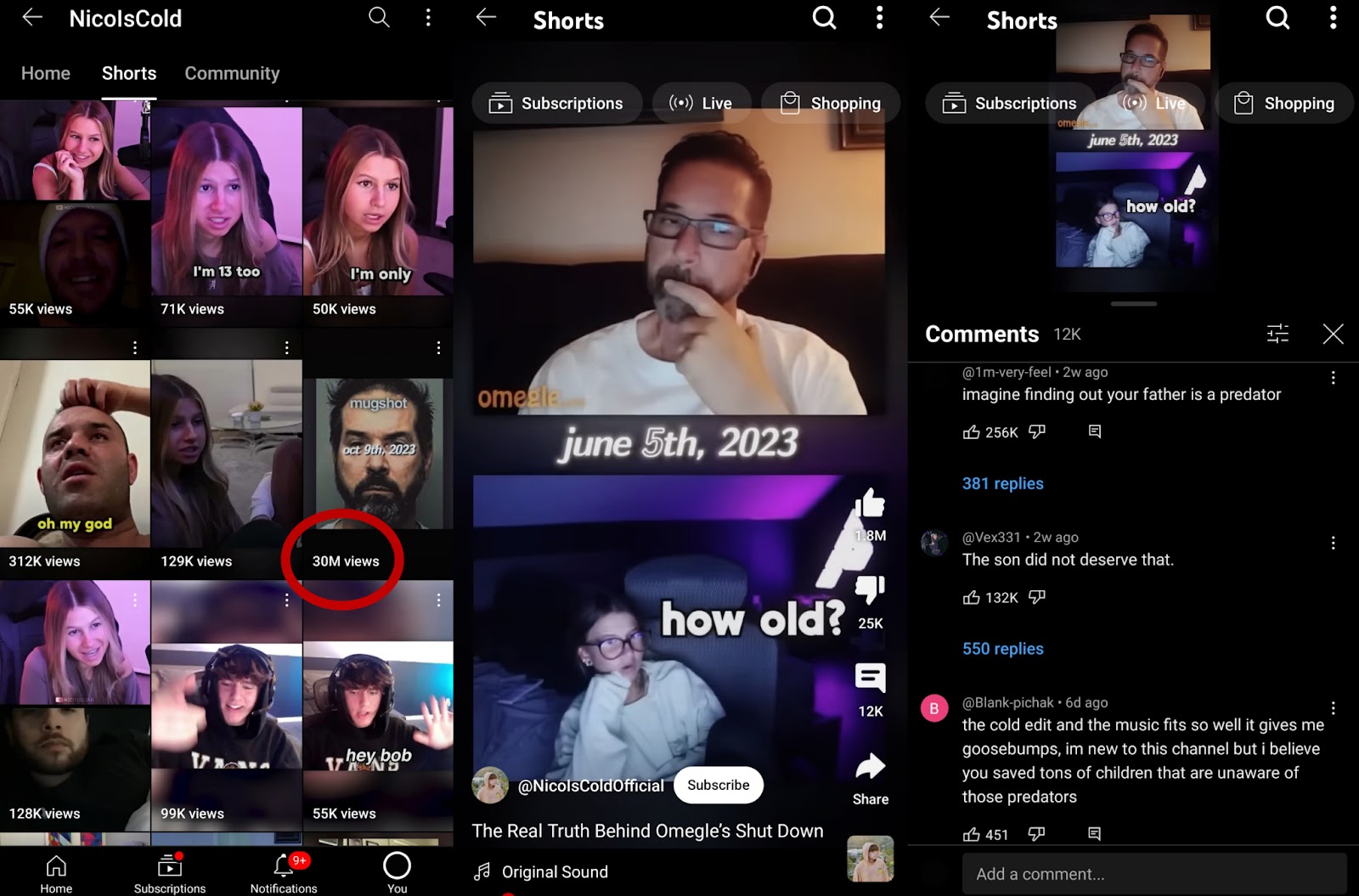Tap the drag handle above Comments panel
The image size is (1359, 896).
click(x=1133, y=303)
